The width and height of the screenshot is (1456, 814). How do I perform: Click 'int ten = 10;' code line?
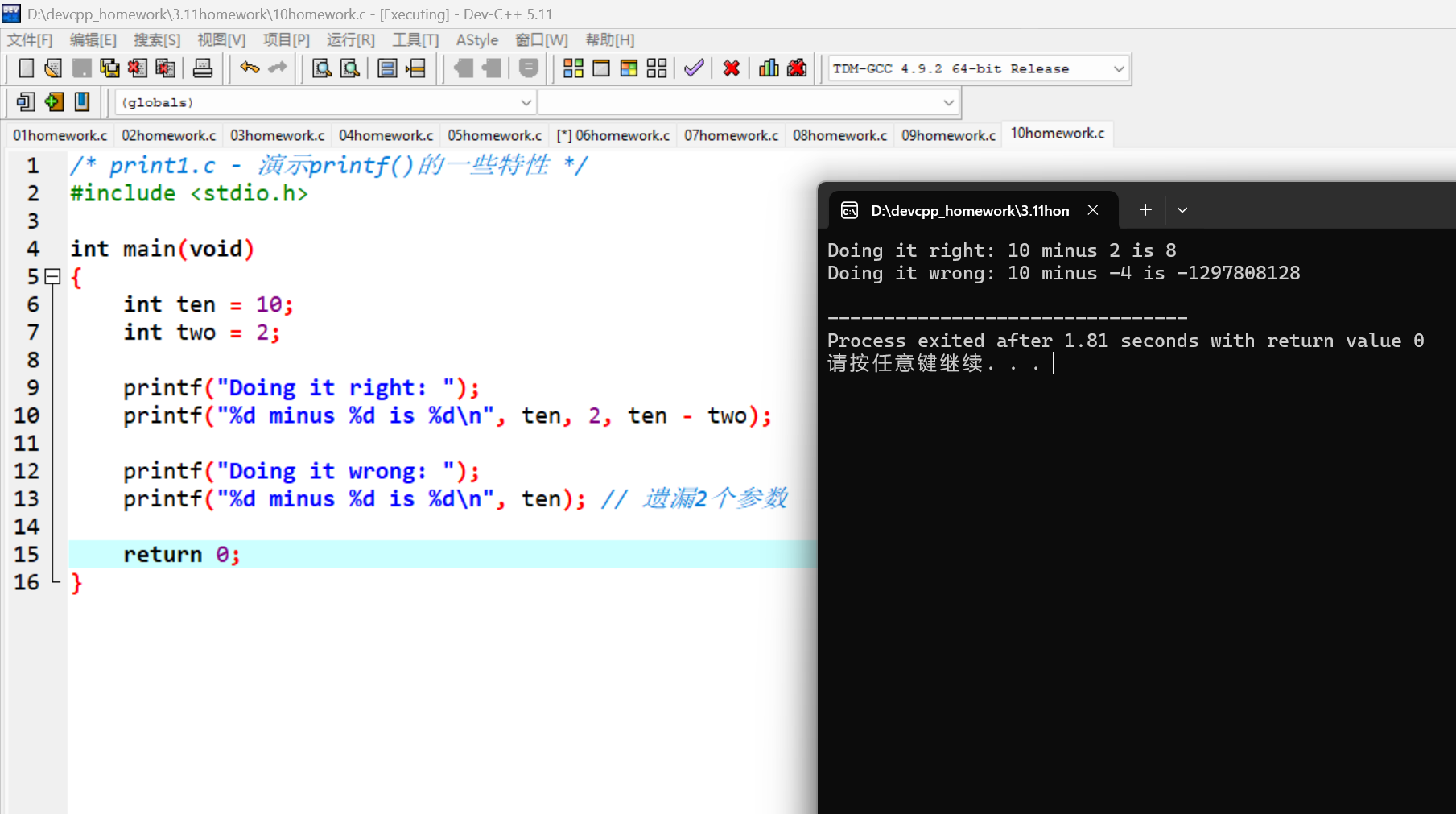coord(208,304)
